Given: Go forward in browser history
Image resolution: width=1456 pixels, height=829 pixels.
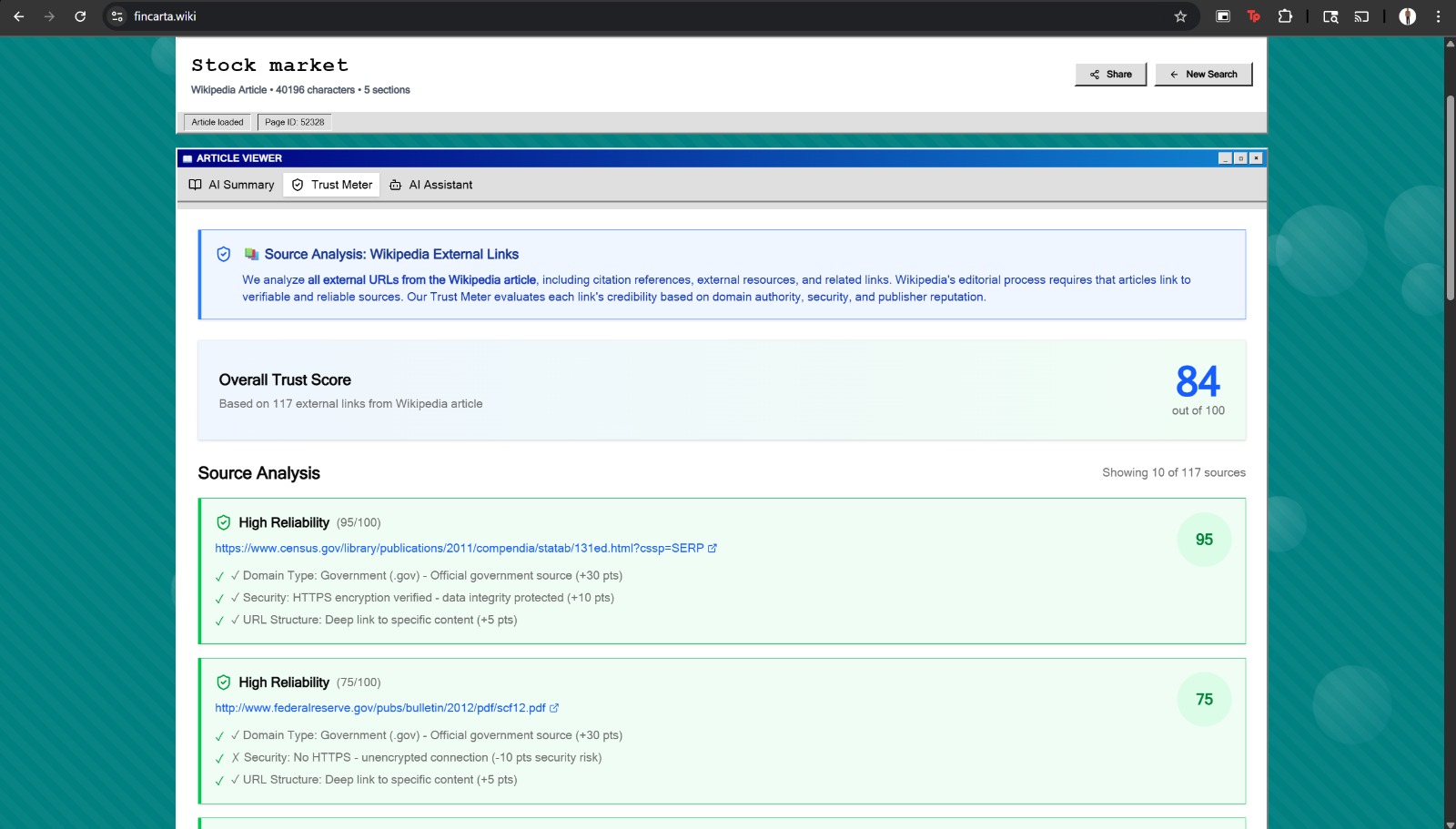Looking at the screenshot, I should [49, 16].
